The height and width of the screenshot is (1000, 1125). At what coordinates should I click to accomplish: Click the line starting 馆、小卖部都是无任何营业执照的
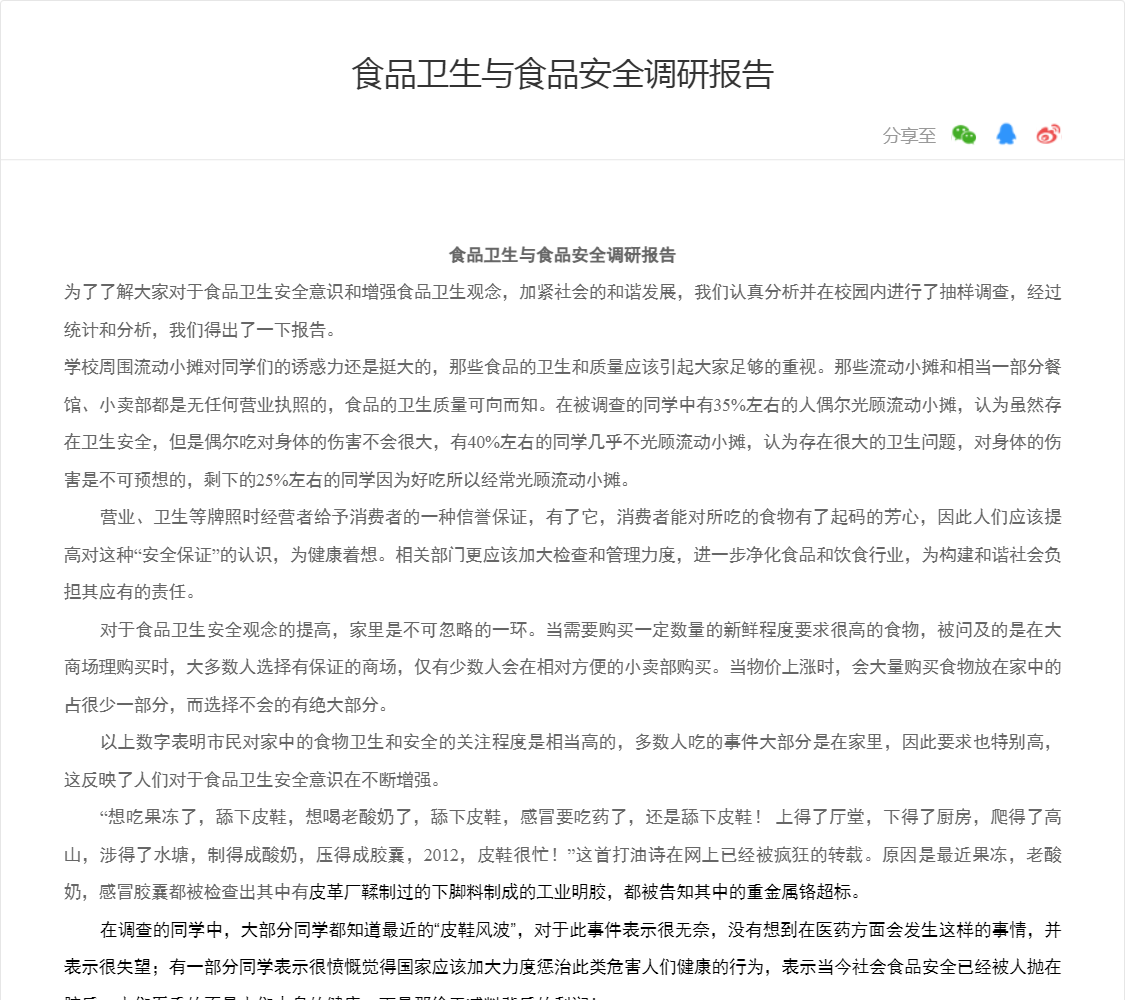pyautogui.click(x=562, y=405)
